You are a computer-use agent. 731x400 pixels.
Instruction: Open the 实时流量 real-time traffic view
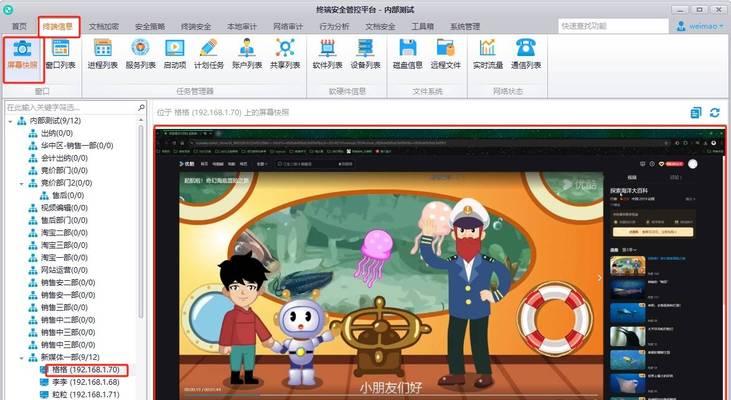point(488,55)
